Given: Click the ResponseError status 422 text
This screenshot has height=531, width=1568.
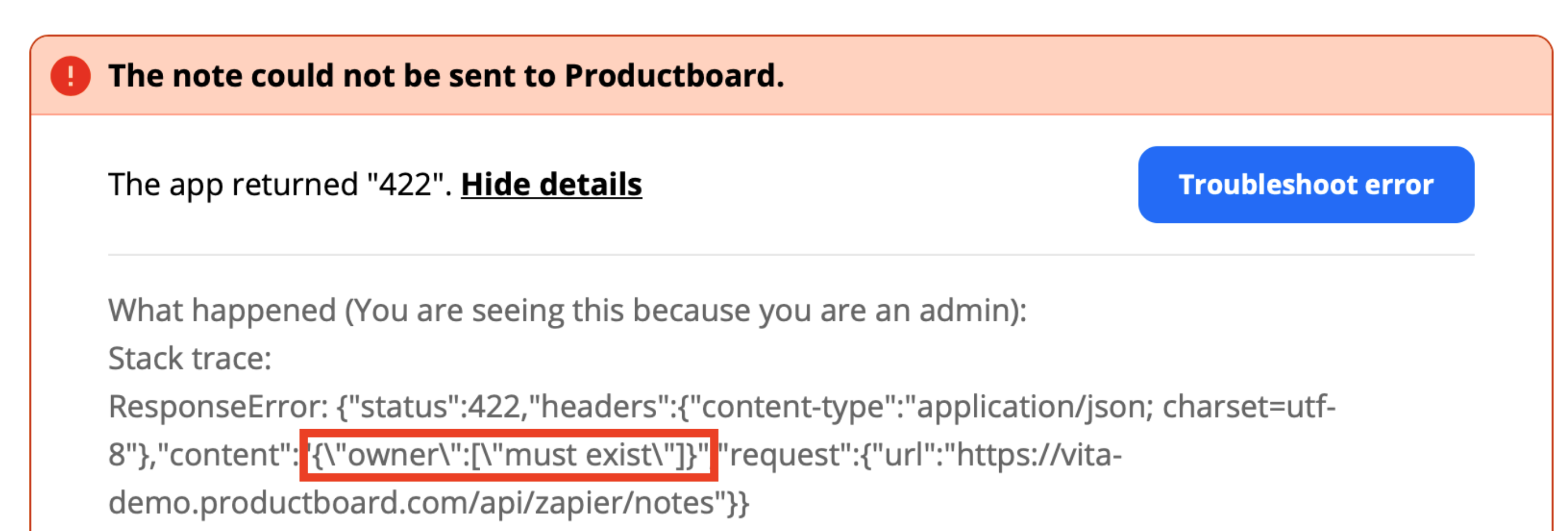Looking at the screenshot, I should tap(315, 407).
